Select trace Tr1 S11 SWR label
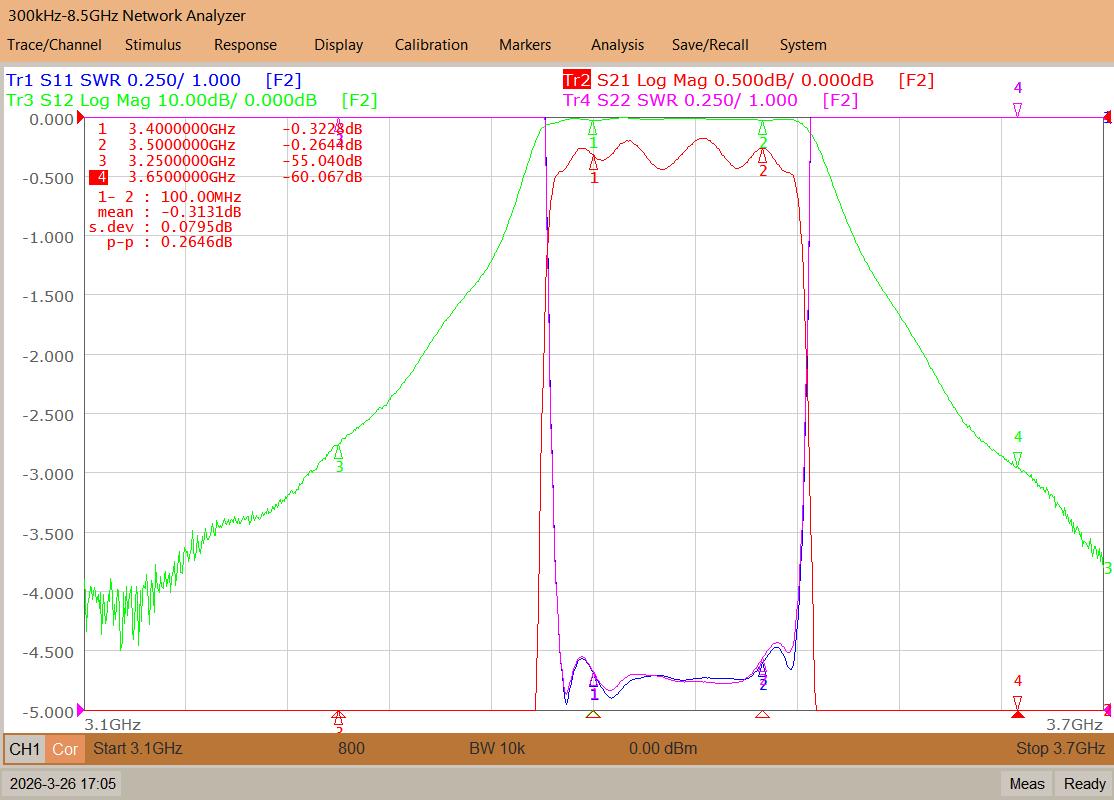Image resolution: width=1114 pixels, height=800 pixels. tap(153, 80)
